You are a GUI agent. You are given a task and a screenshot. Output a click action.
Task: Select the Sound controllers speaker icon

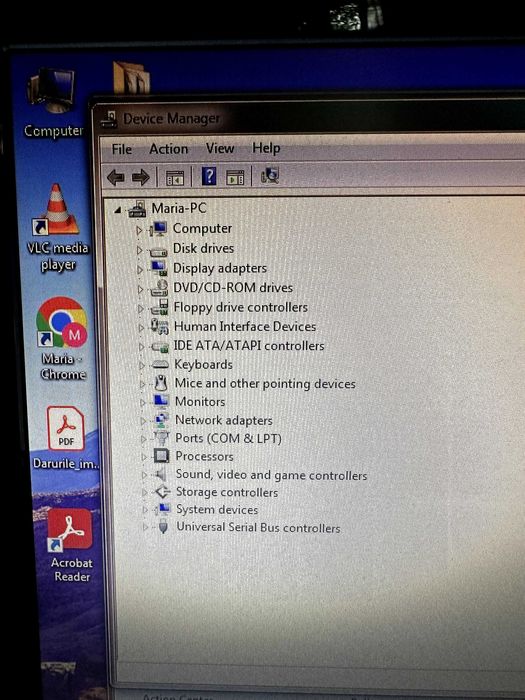pyautogui.click(x=161, y=474)
